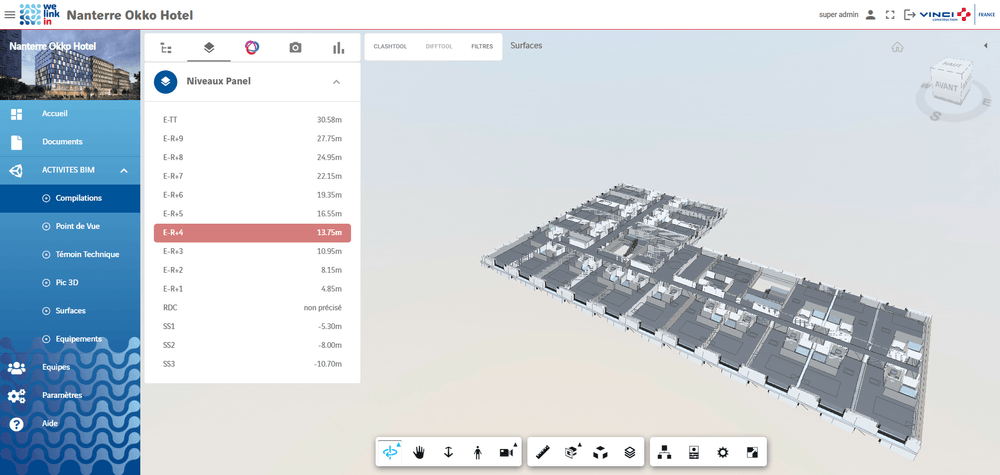Open the DIFFTOOL tab
This screenshot has height=475, width=1000.
pyautogui.click(x=439, y=47)
